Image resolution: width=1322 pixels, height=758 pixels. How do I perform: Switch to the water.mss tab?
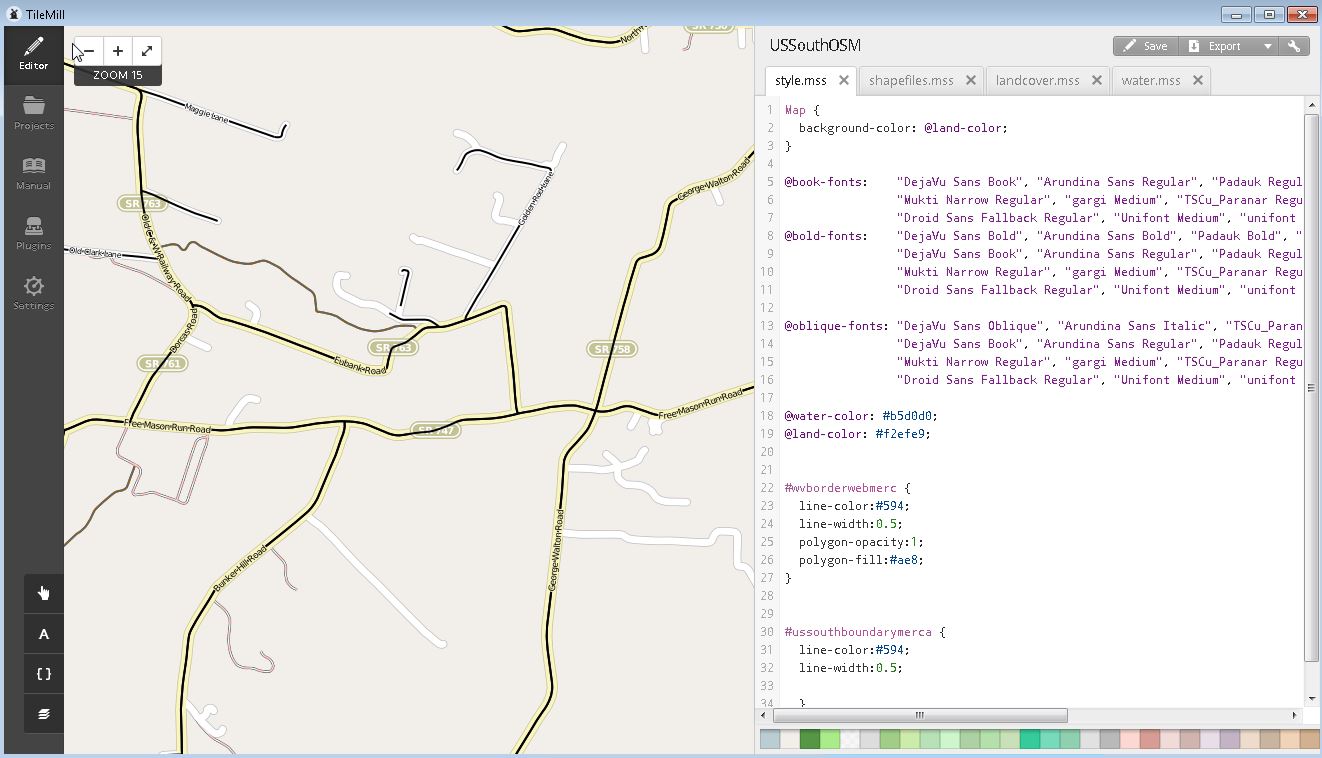(x=1150, y=80)
